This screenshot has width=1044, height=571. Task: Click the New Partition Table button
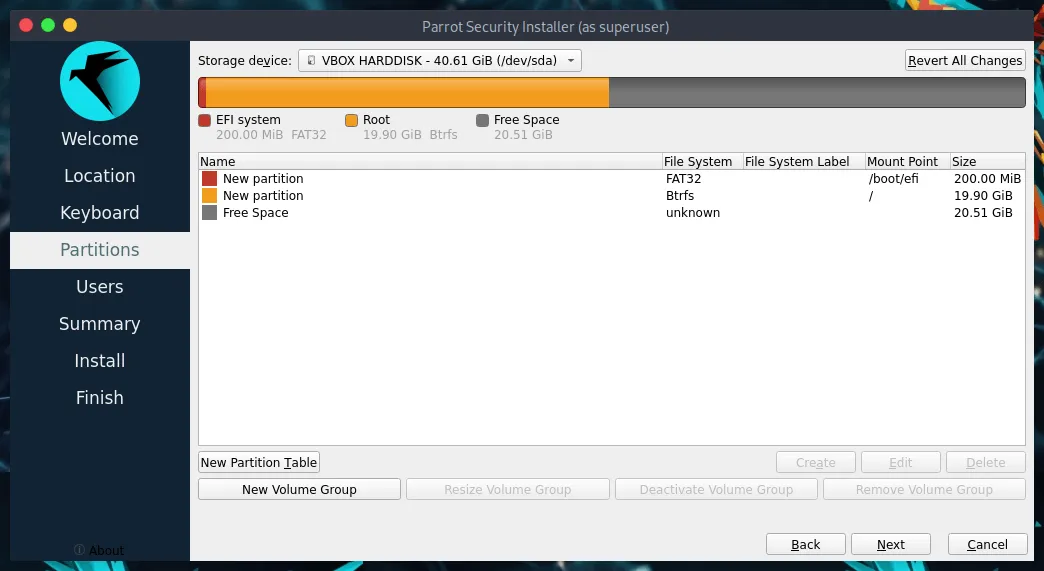coord(259,463)
